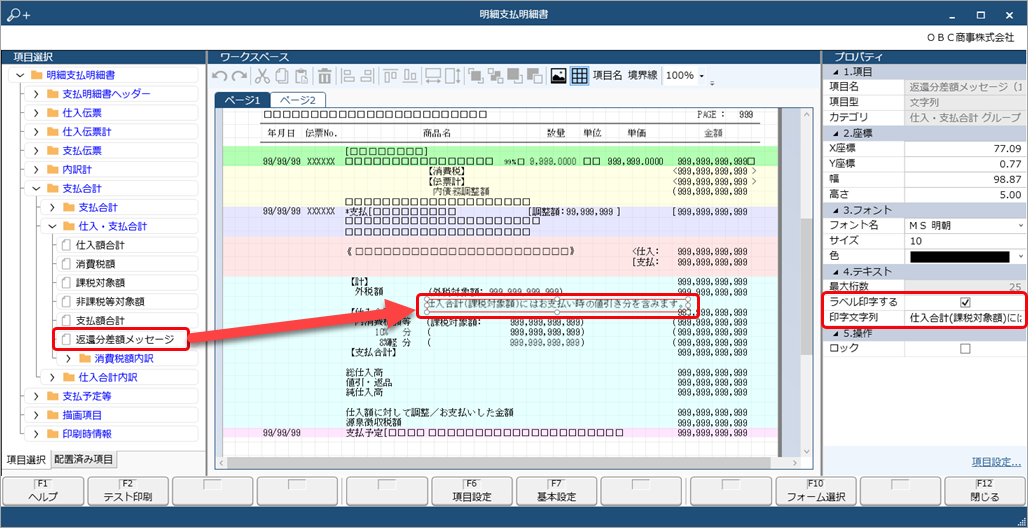Screen dimensions: 1028x528
Task: Click the F2 テスト印刷 button
Action: click(128, 491)
